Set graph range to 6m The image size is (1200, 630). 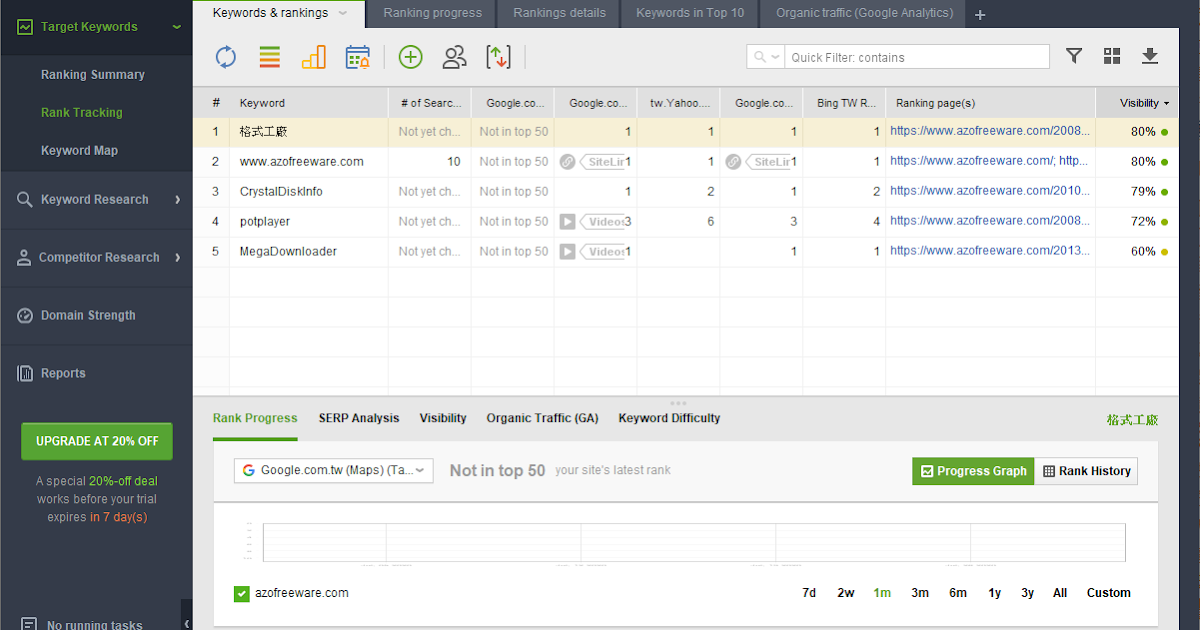(x=958, y=593)
